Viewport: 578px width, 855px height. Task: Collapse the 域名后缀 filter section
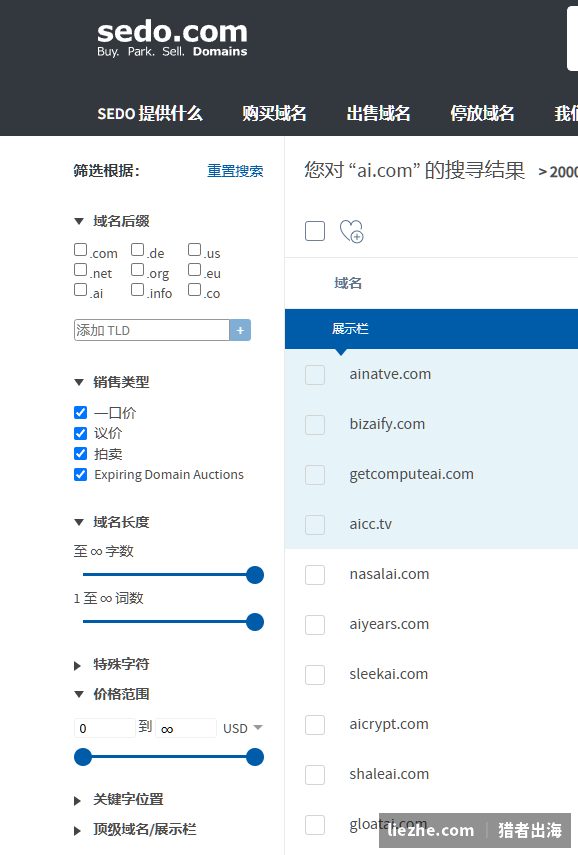pyautogui.click(x=112, y=221)
